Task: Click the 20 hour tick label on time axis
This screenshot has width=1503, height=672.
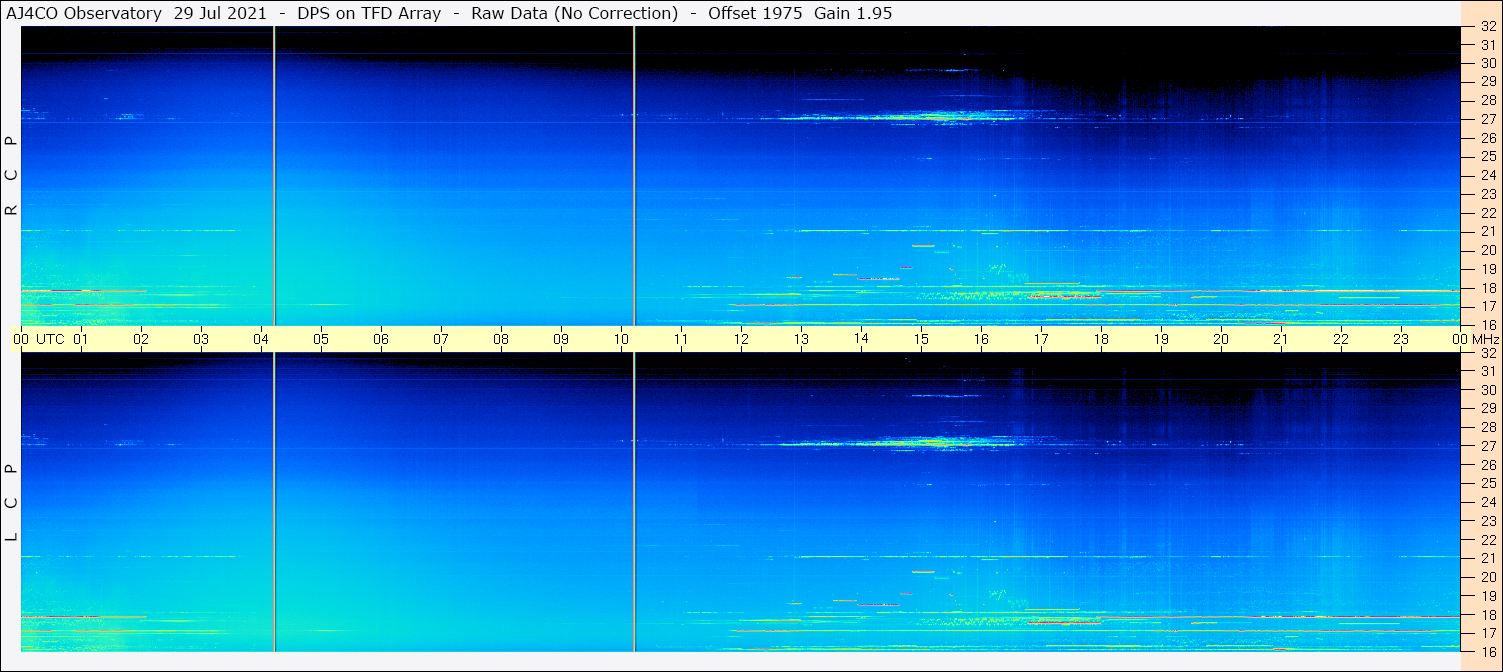Action: click(1221, 339)
